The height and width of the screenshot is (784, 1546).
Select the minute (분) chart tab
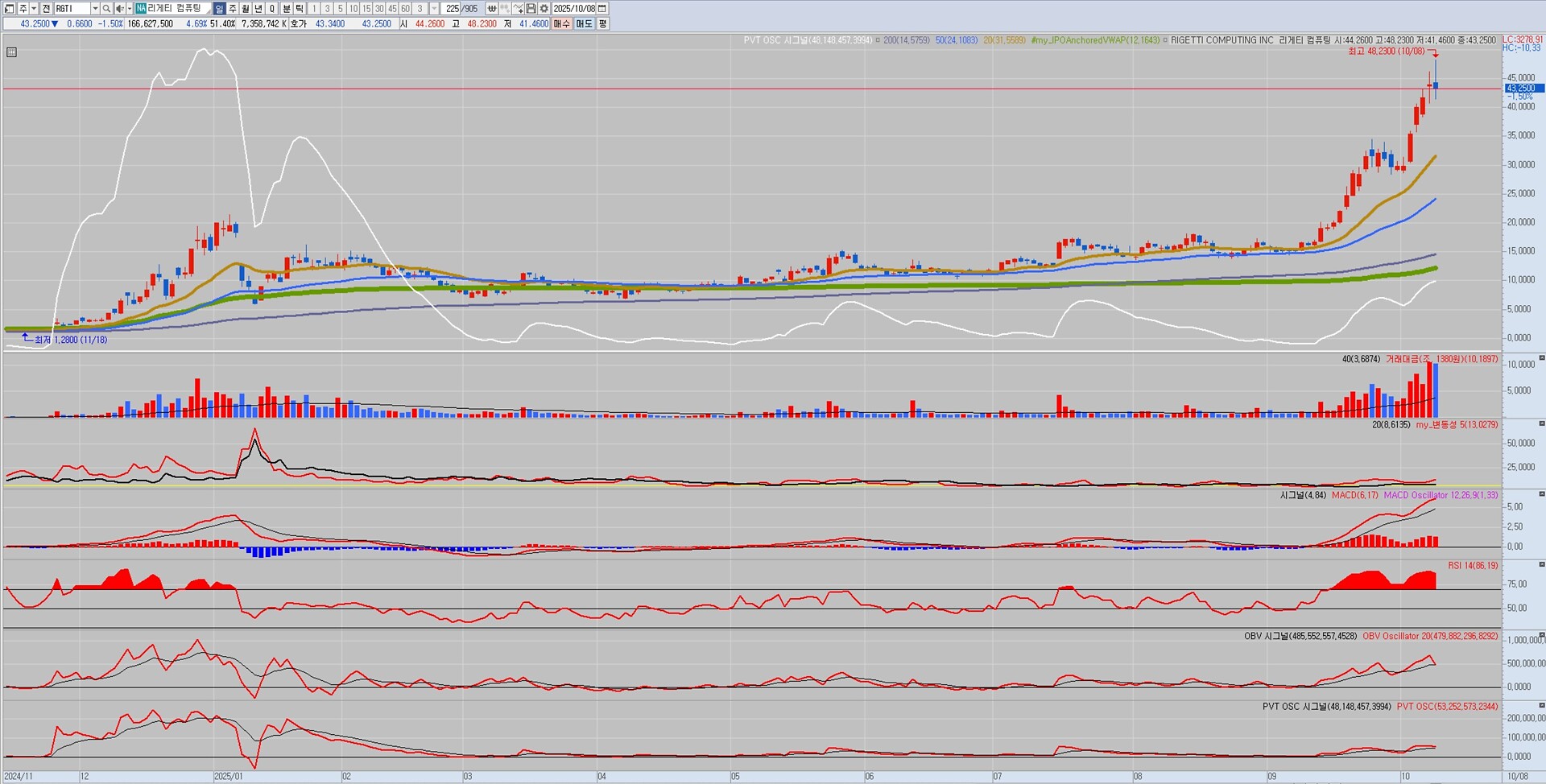[287, 9]
